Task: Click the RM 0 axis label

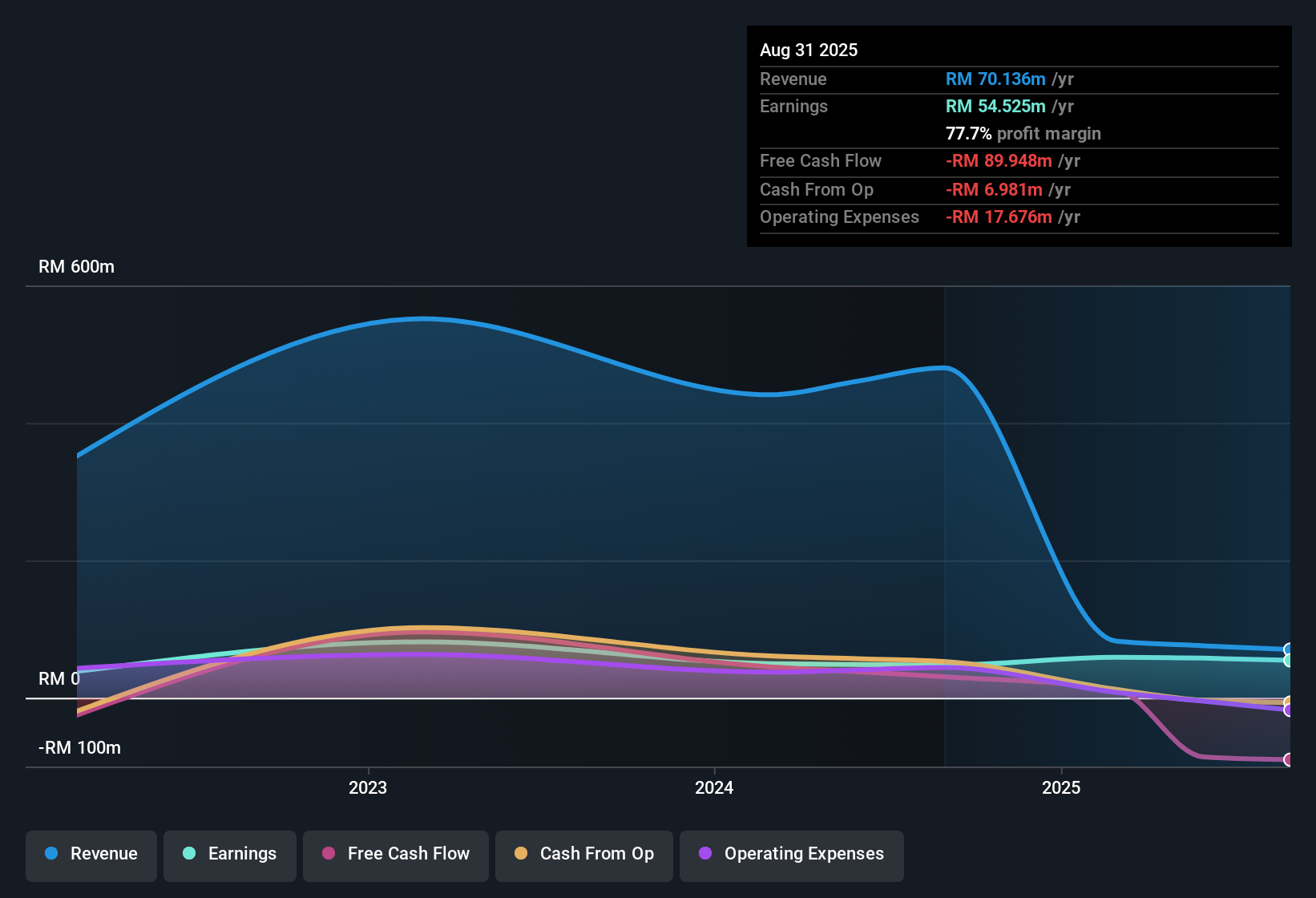Action: (x=59, y=679)
